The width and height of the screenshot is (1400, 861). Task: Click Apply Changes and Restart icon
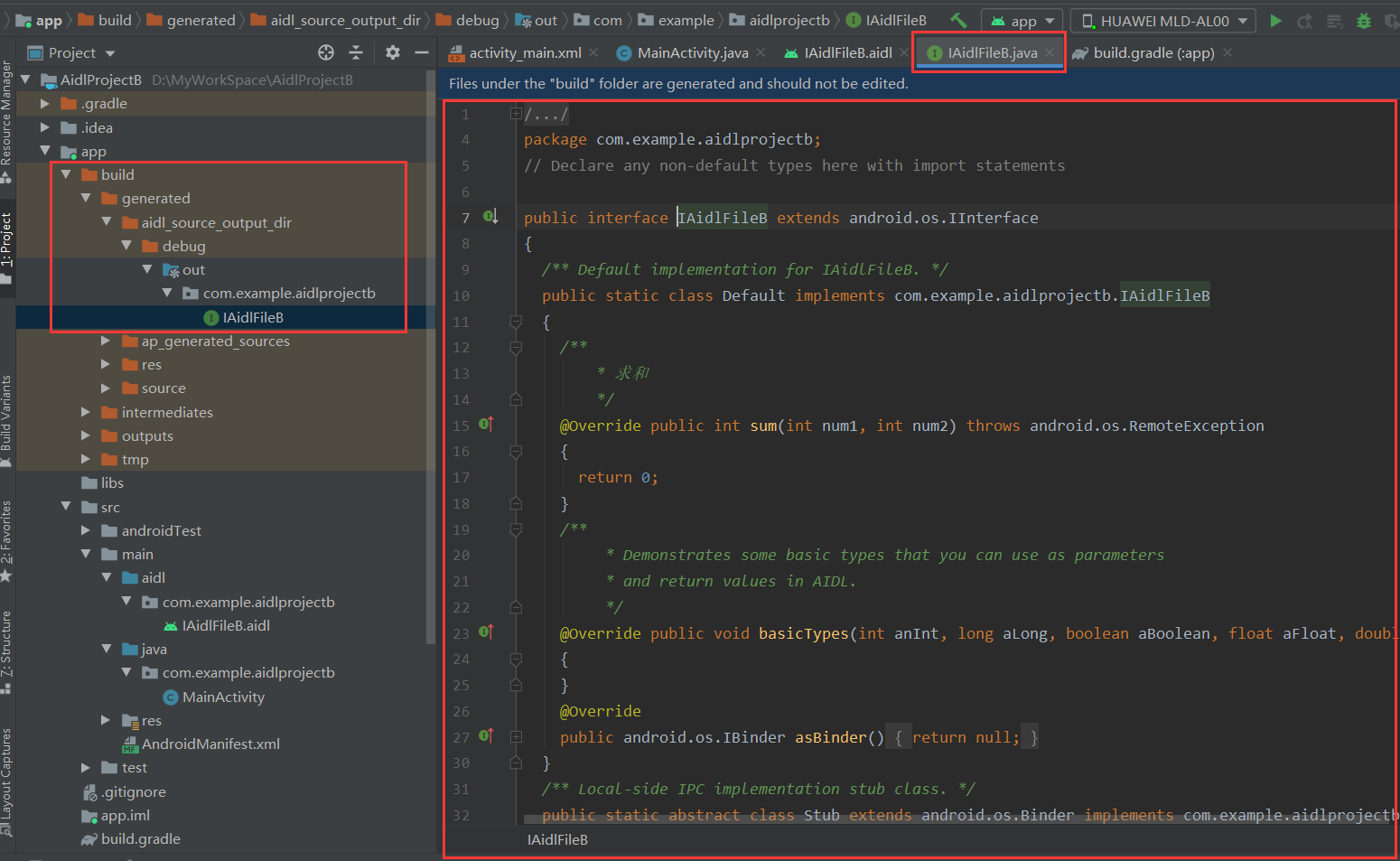point(1304,20)
